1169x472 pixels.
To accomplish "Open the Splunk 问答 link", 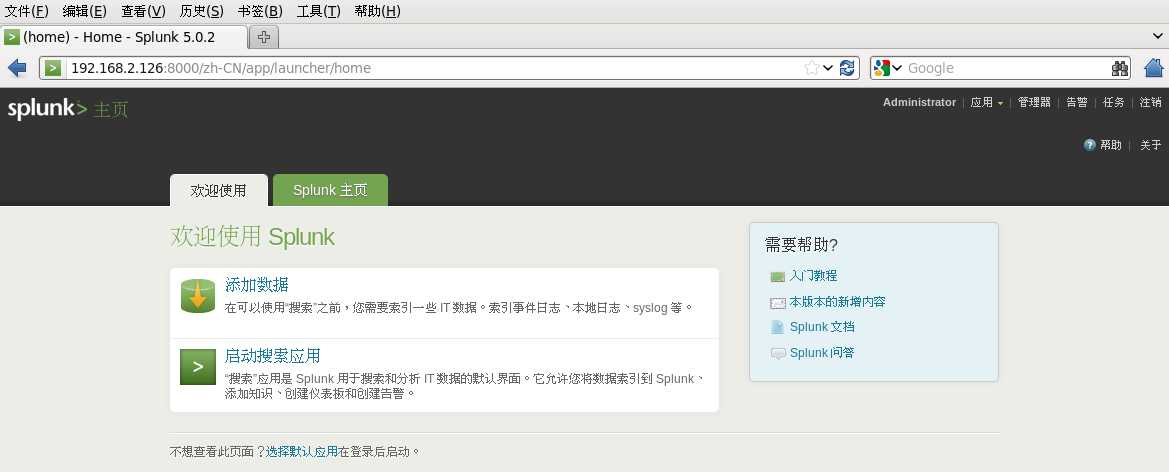I will click(x=822, y=353).
